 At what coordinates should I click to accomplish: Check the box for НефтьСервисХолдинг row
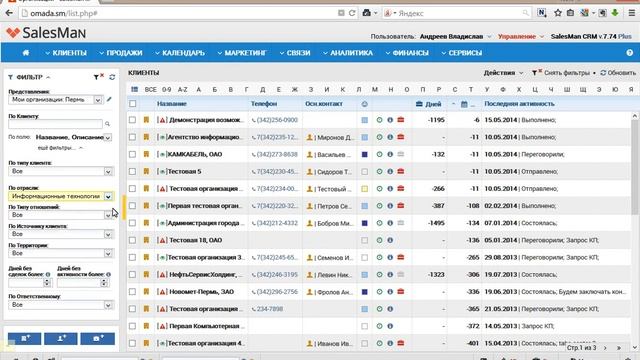click(132, 274)
